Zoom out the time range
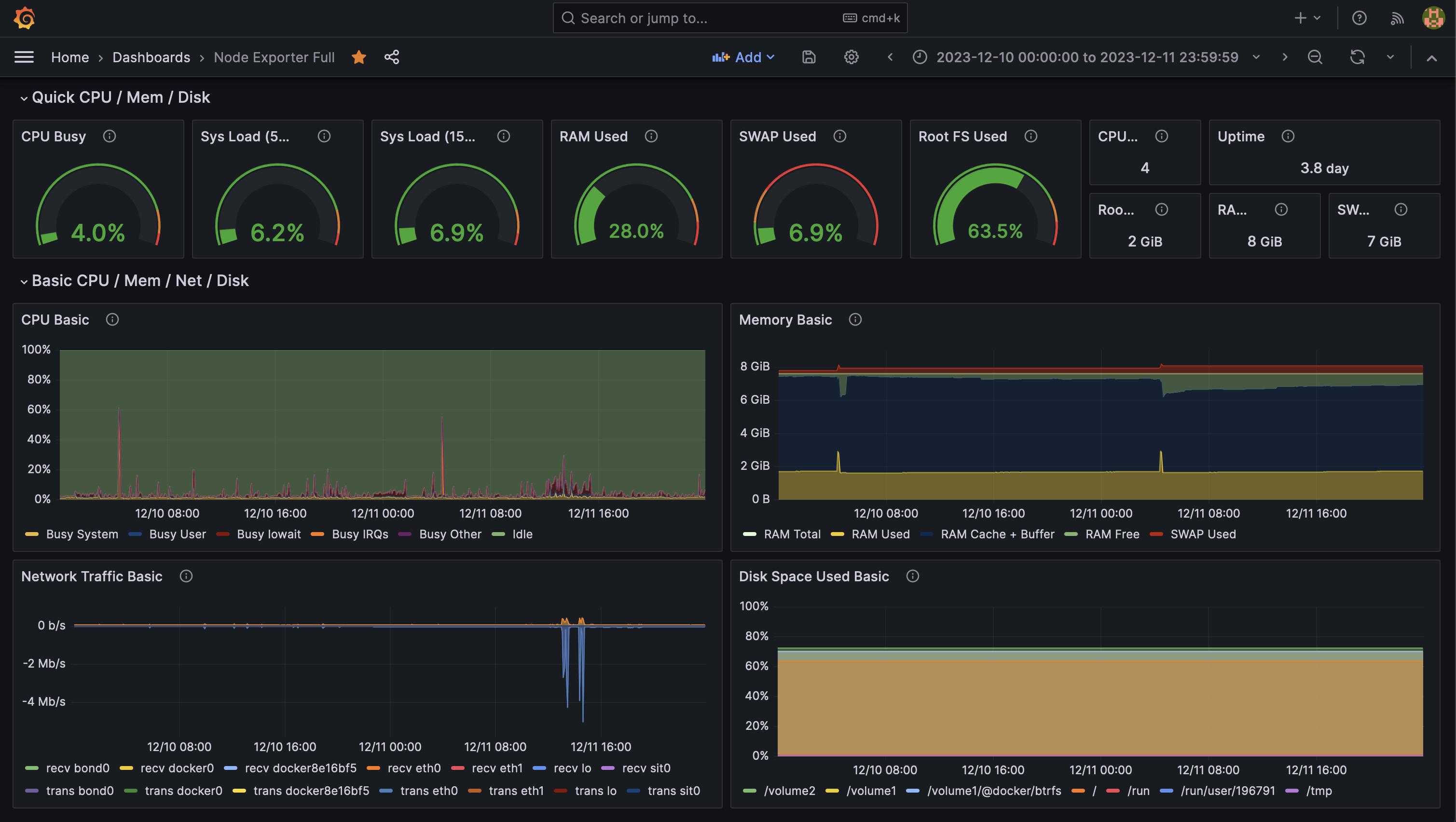Screen dimensions: 1456x822 point(1315,57)
